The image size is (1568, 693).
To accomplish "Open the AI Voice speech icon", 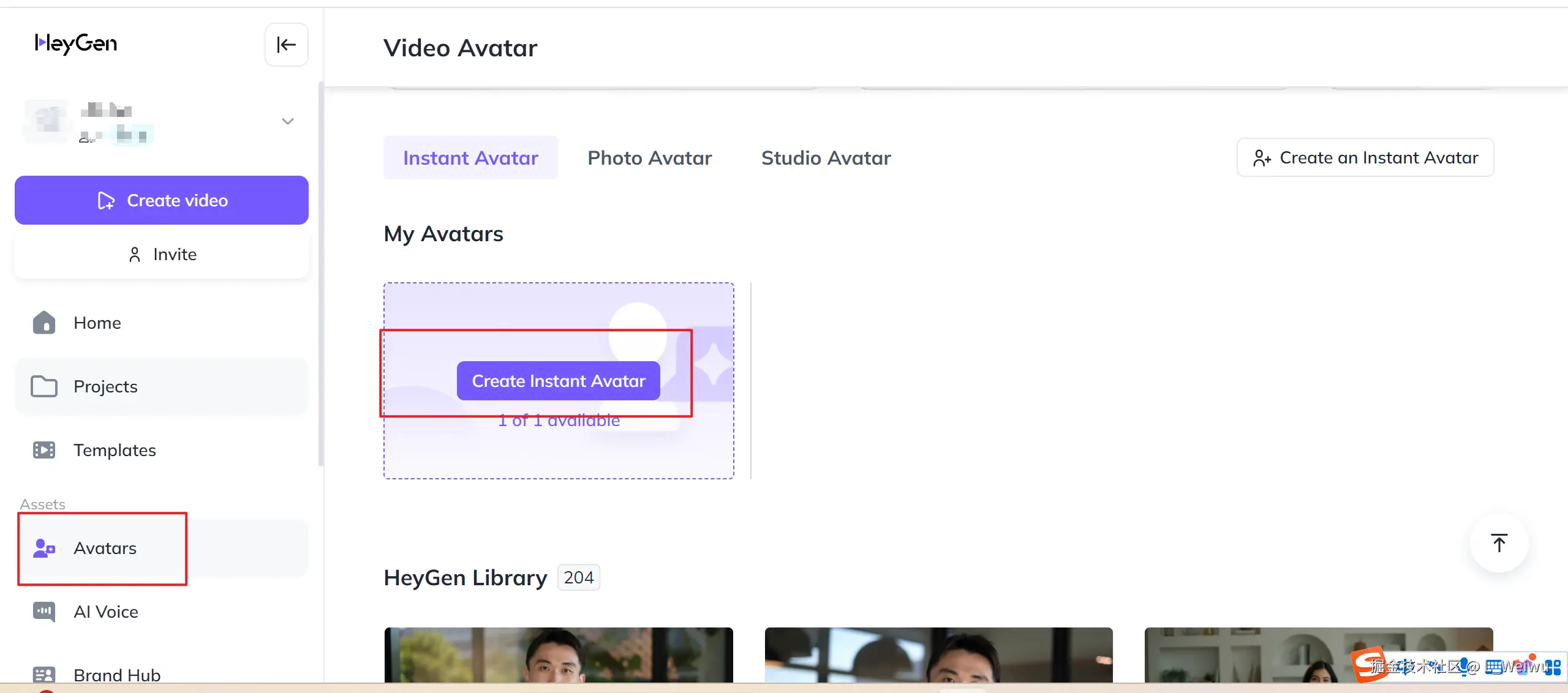I will coord(44,612).
